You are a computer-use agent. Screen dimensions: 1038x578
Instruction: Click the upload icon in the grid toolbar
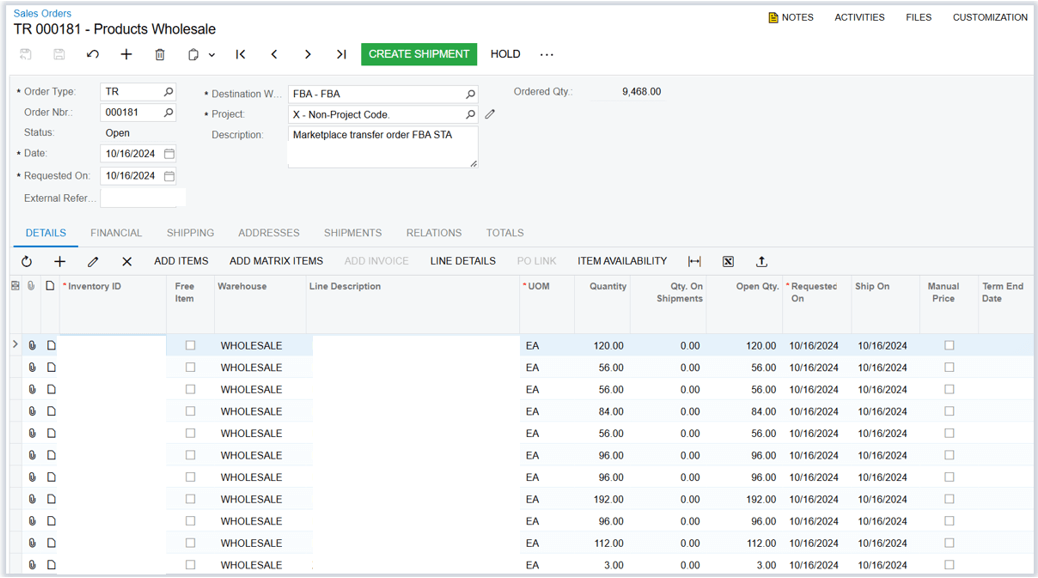pyautogui.click(x=762, y=262)
